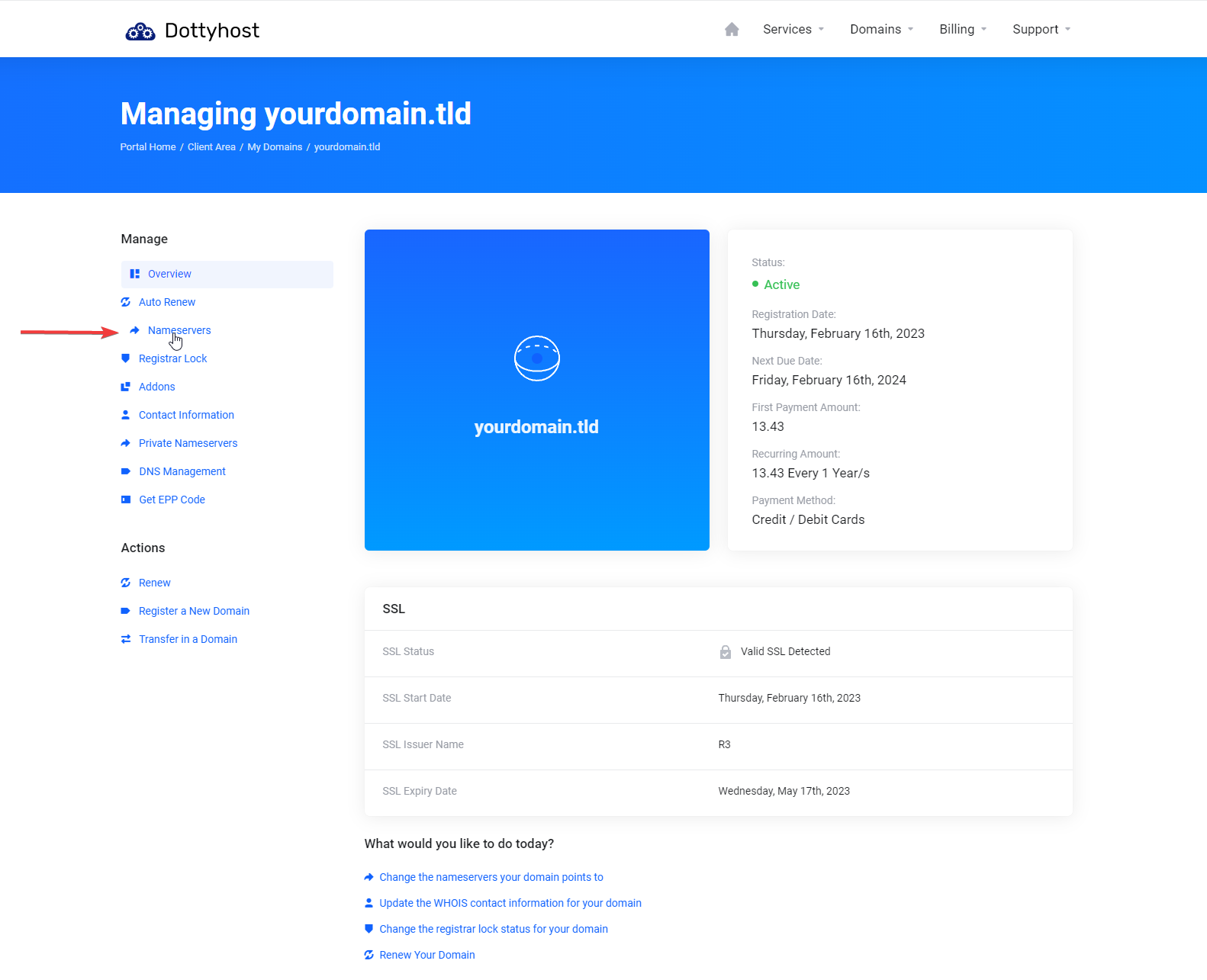
Task: Open the Domains dropdown menu
Action: pos(882,29)
